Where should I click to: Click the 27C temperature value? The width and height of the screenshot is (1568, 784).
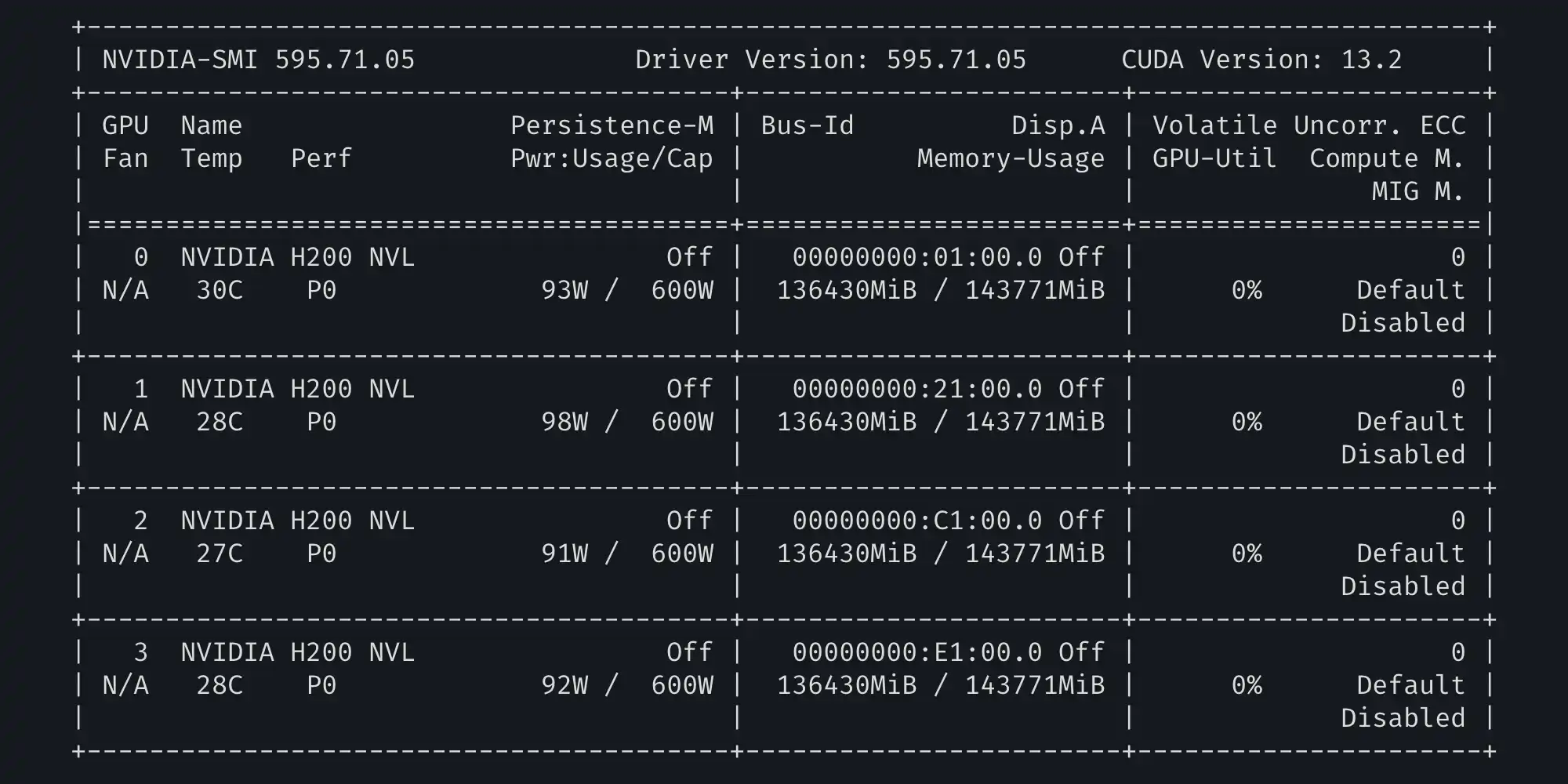(220, 554)
